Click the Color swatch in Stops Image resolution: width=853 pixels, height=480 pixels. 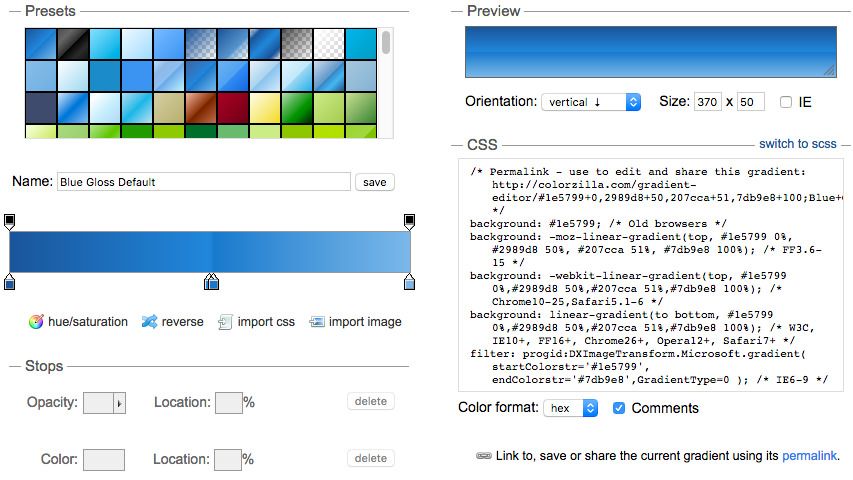104,460
